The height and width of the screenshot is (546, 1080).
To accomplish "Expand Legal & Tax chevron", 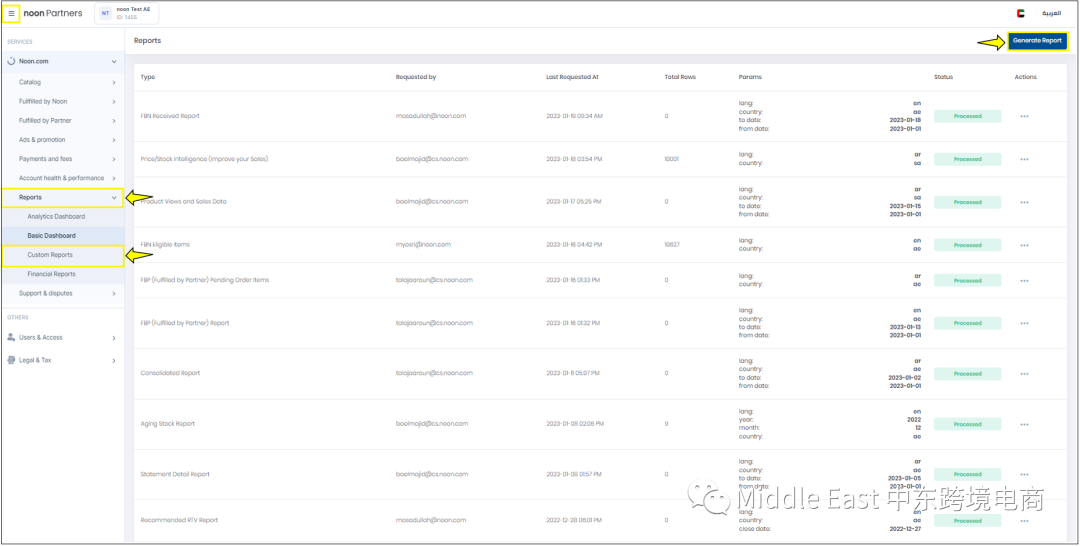I will [x=114, y=361].
